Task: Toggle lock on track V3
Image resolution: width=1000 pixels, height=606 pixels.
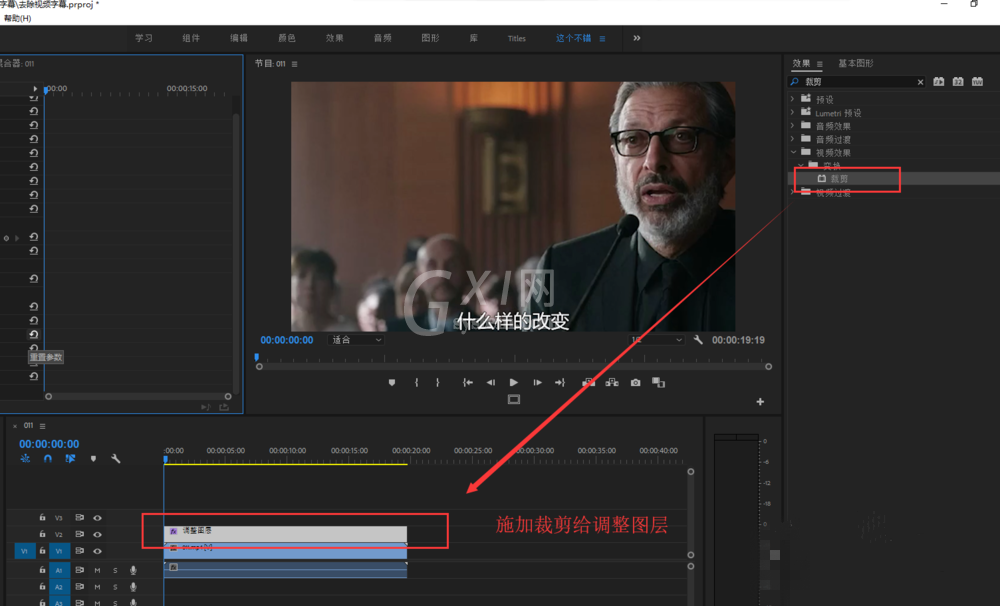Action: pos(42,518)
